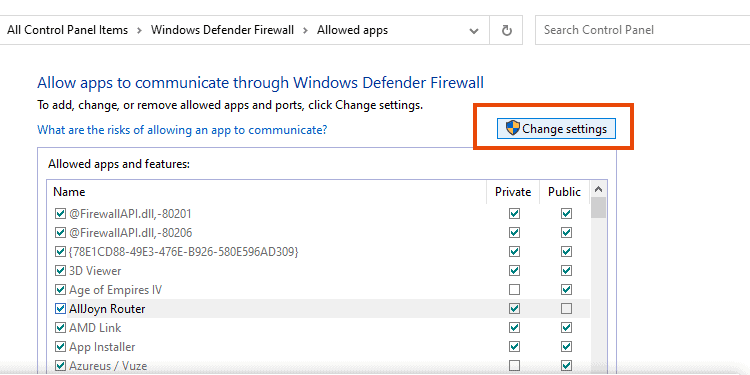Toggle Private checkbox for AllJoyn Router
The width and height of the screenshot is (750, 375).
coord(514,309)
